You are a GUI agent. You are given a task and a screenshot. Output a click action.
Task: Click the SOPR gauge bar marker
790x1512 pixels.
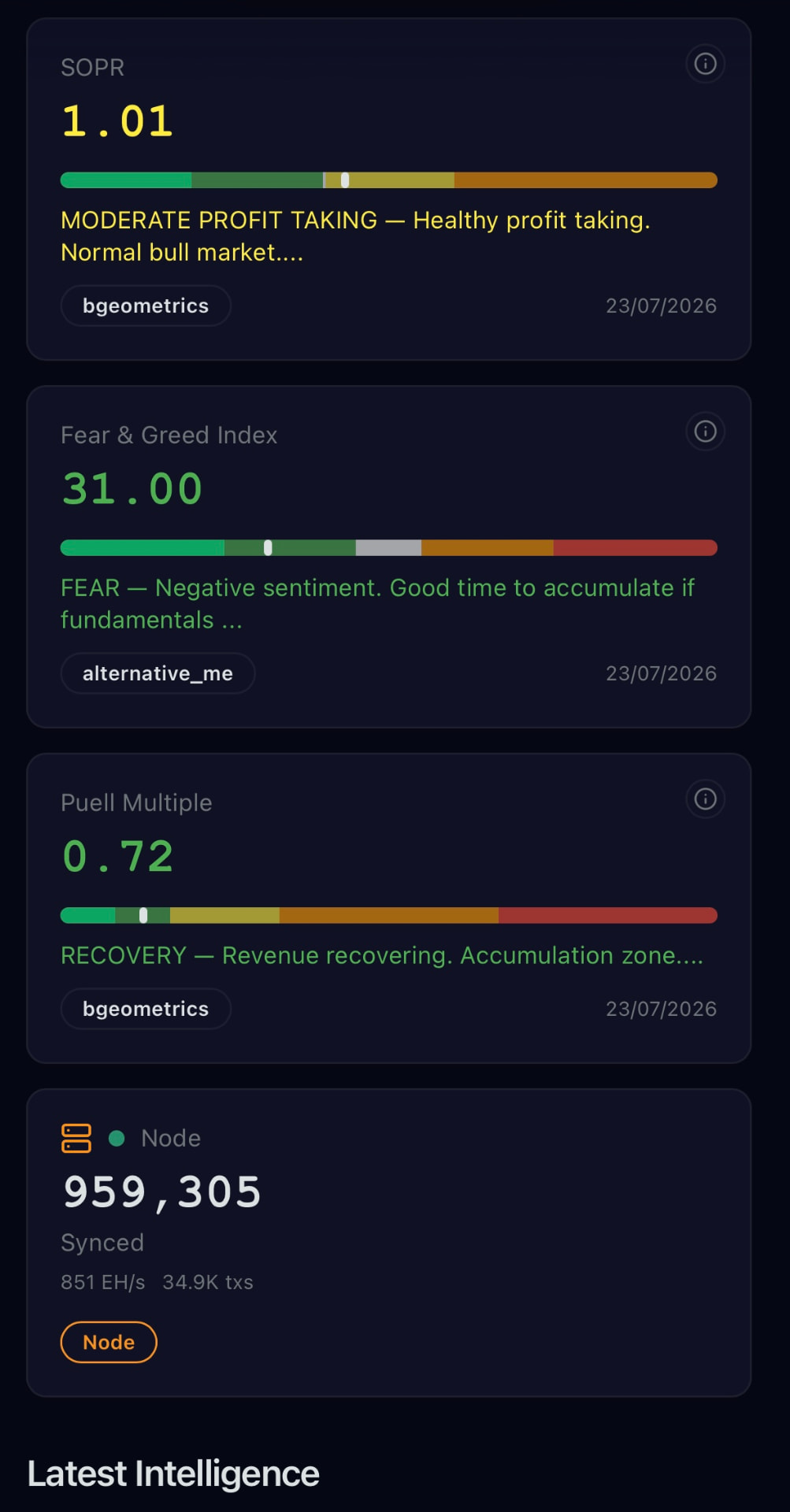point(345,180)
